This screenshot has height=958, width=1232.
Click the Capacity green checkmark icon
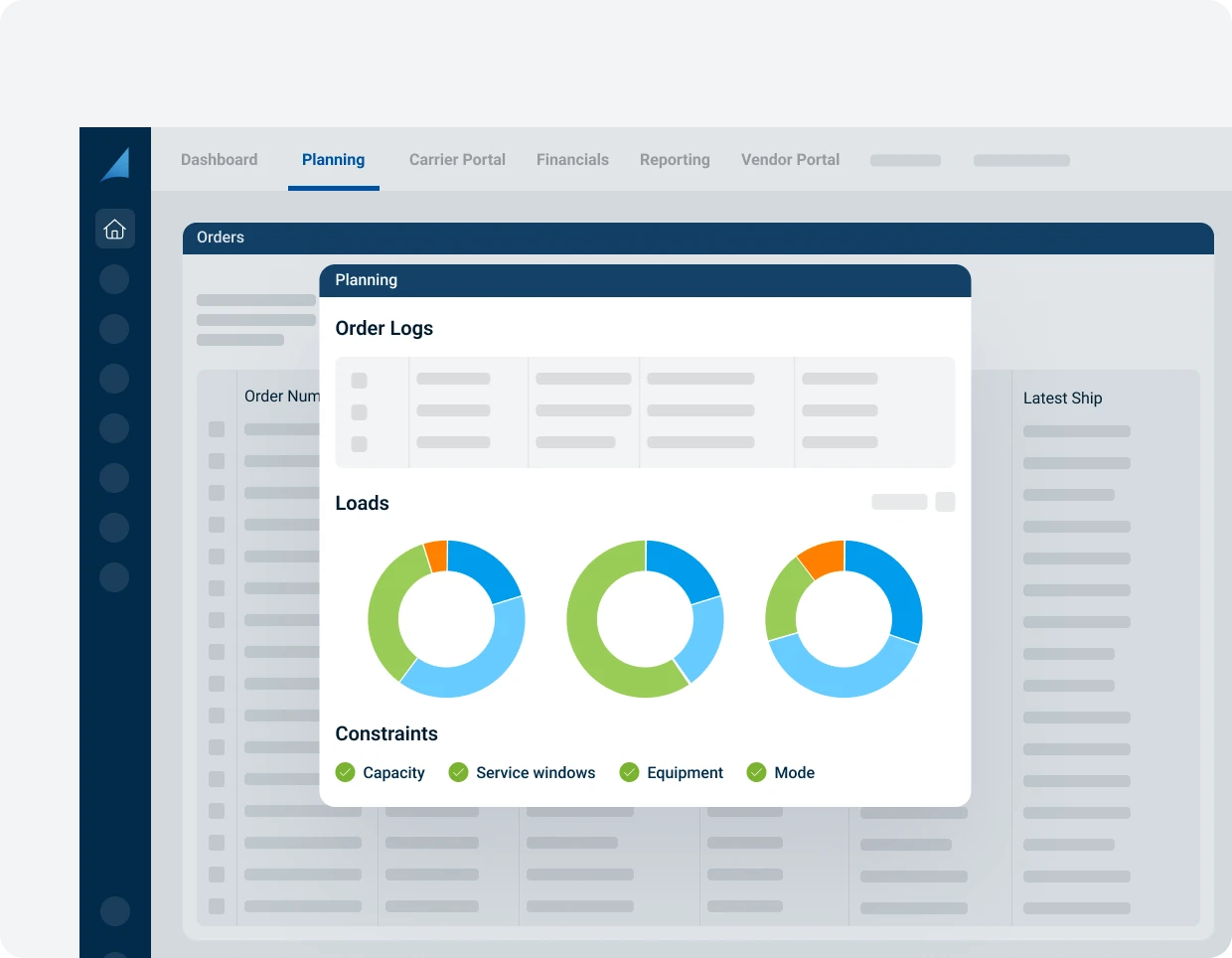coord(345,772)
